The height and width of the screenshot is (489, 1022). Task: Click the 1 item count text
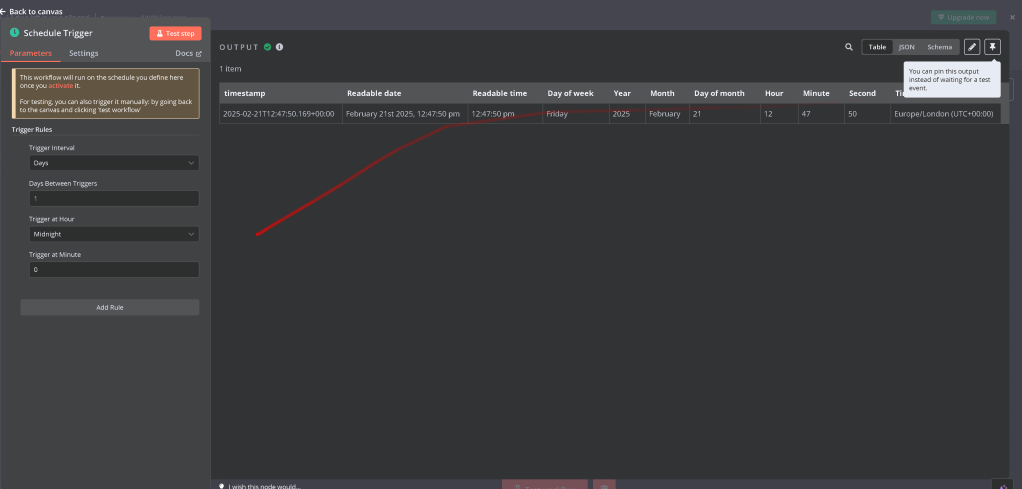230,68
